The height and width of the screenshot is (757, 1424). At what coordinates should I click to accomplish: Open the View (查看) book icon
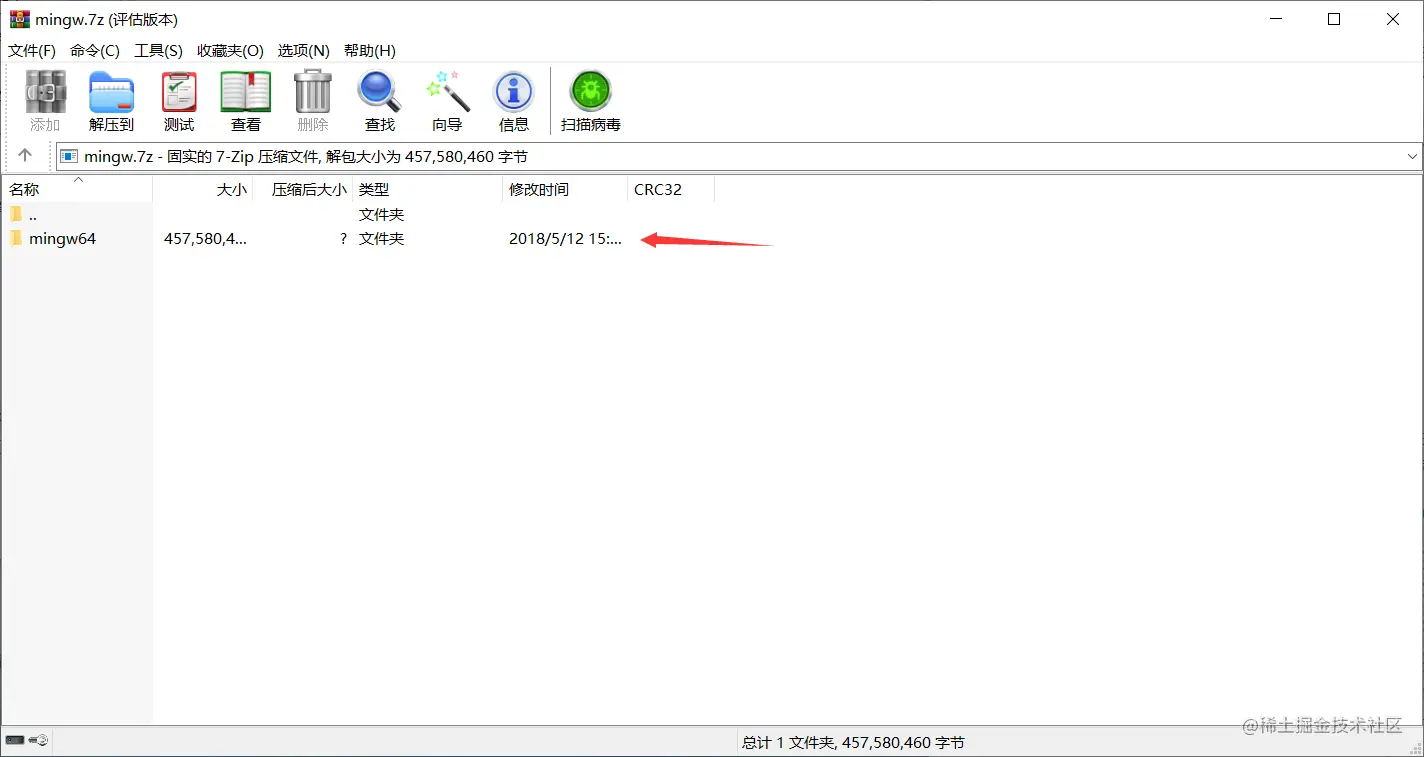click(246, 100)
